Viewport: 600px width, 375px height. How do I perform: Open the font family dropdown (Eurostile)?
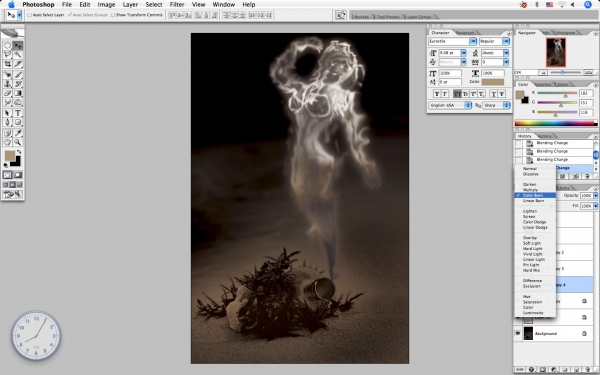click(473, 41)
